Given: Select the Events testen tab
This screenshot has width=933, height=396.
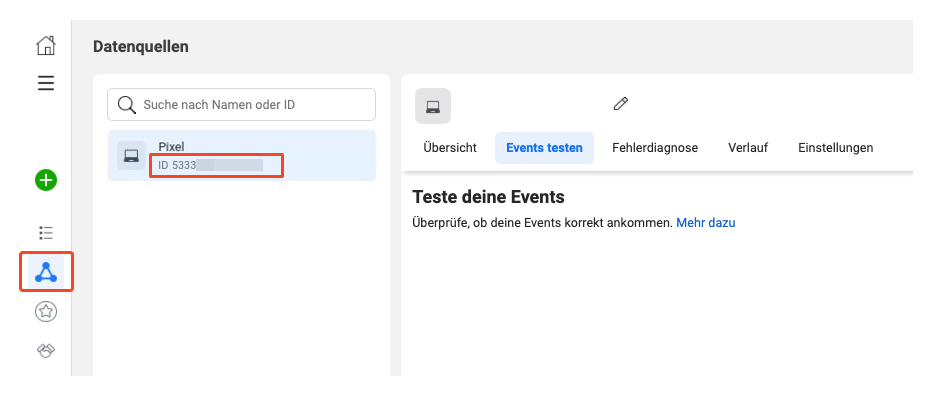Looking at the screenshot, I should click(x=544, y=147).
